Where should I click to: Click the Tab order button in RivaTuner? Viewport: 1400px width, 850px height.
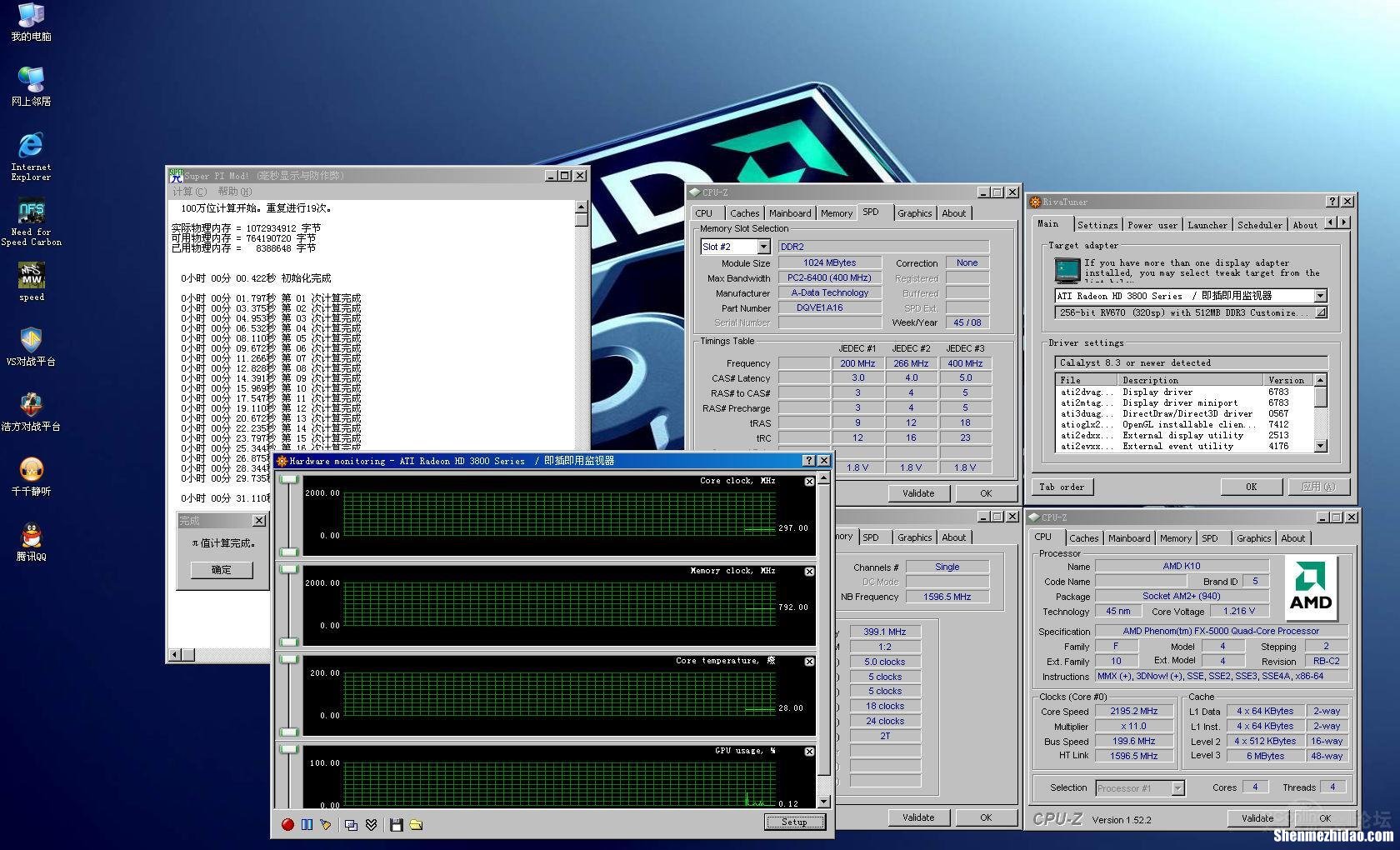click(1062, 487)
